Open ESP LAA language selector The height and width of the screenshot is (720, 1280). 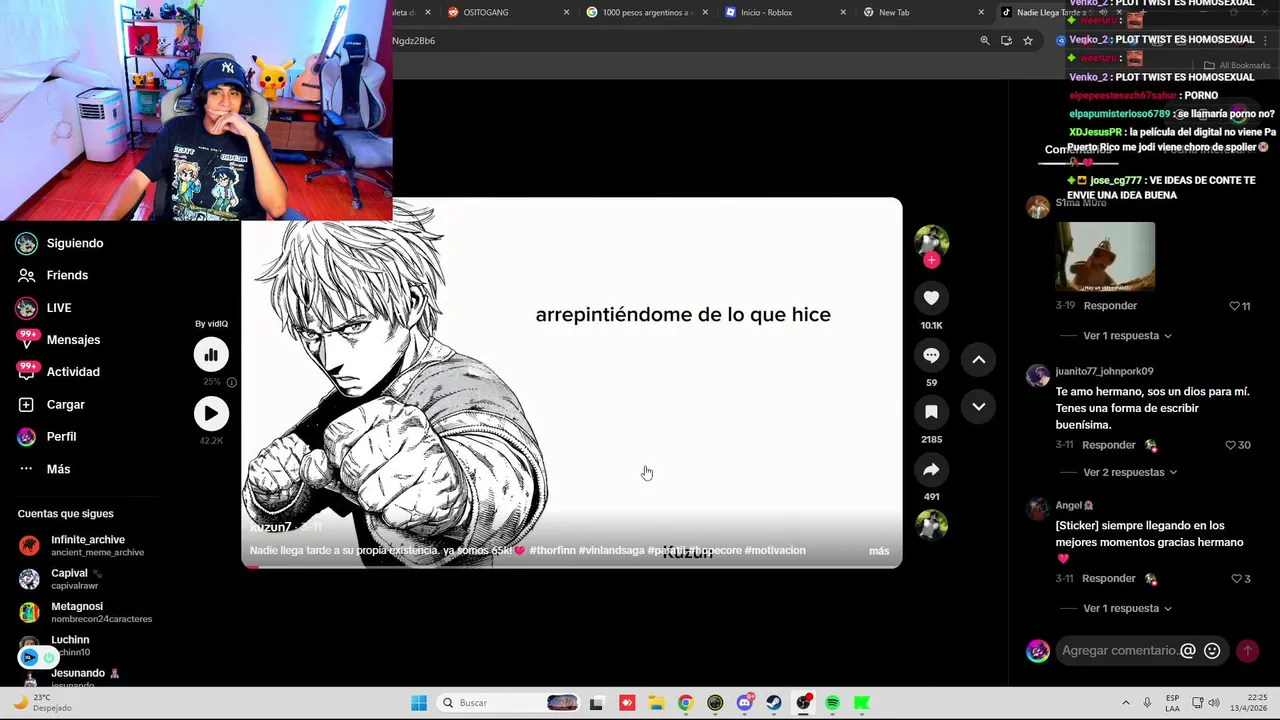coord(1173,703)
